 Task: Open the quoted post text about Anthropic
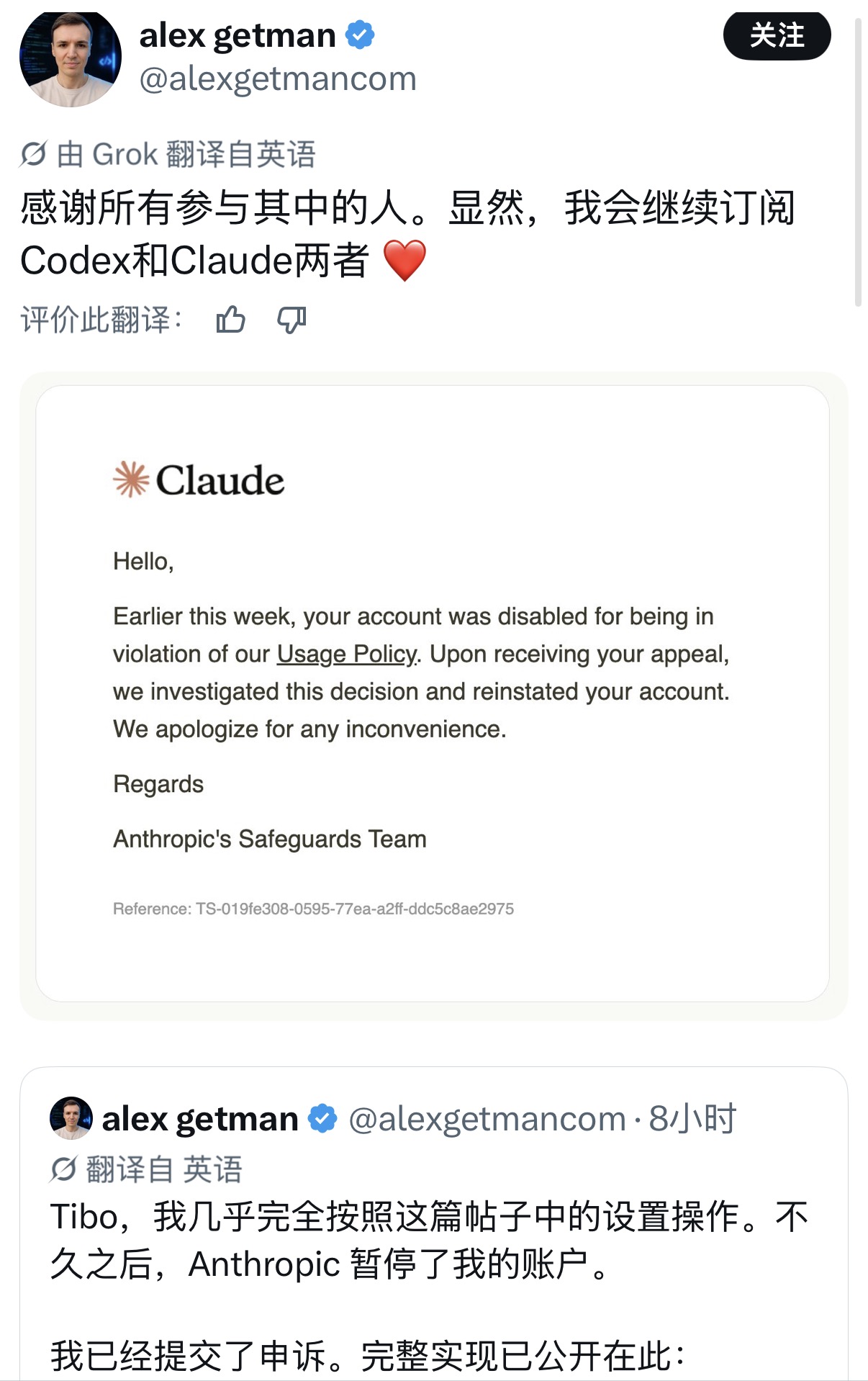429,1241
